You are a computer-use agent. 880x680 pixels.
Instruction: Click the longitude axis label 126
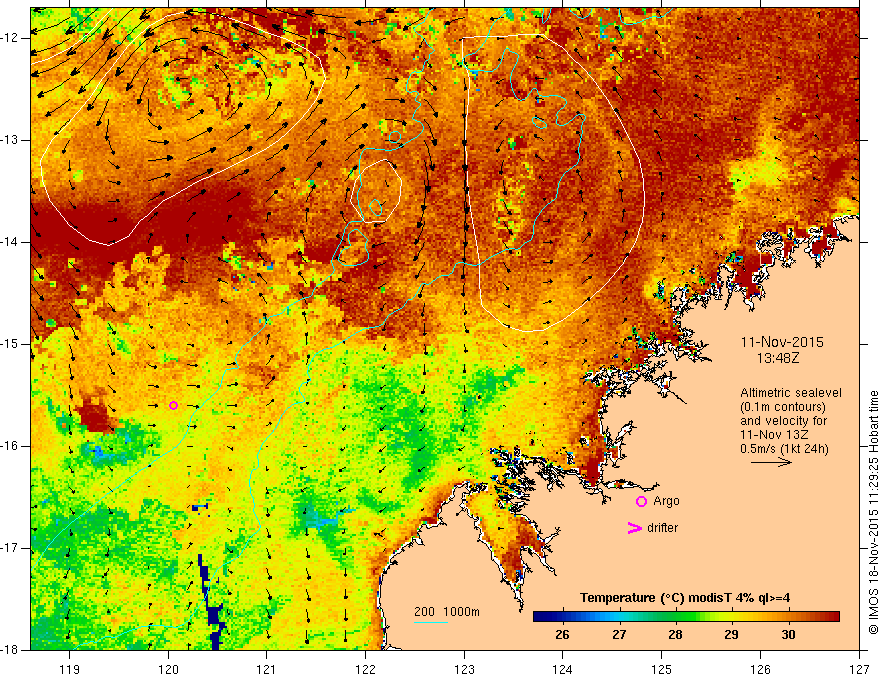coord(760,669)
